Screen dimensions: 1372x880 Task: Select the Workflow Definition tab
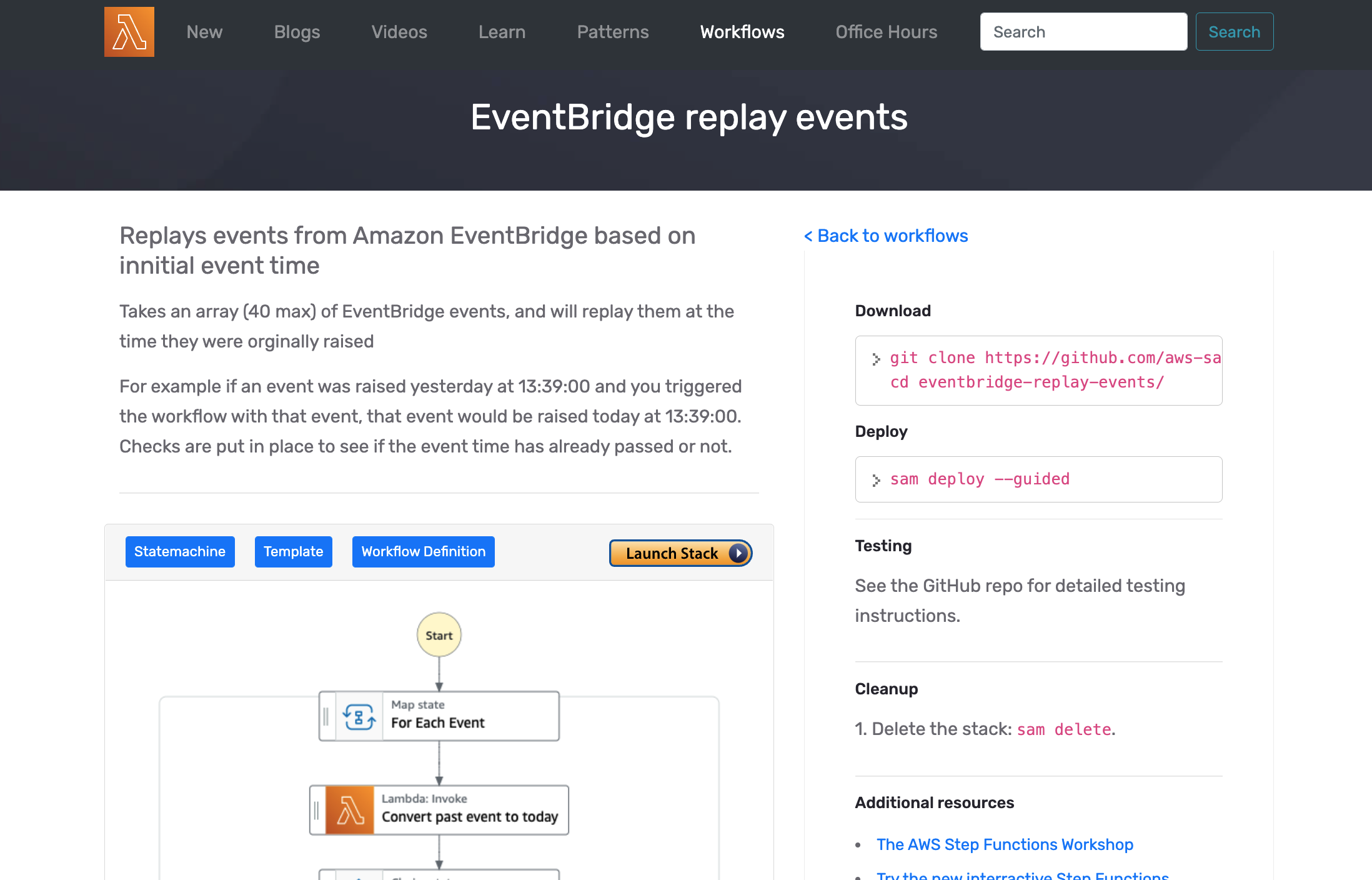pyautogui.click(x=423, y=551)
